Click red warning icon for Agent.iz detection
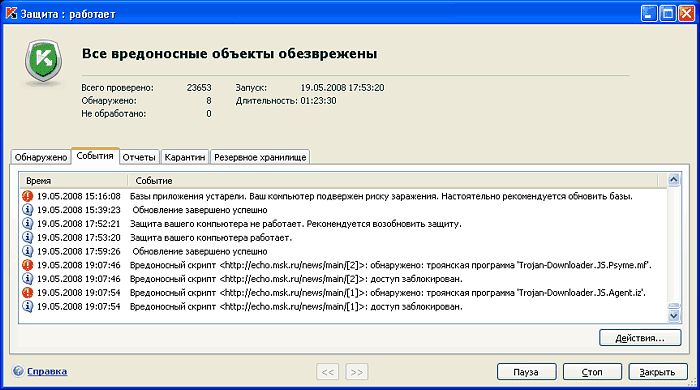700x390 pixels. point(28,293)
